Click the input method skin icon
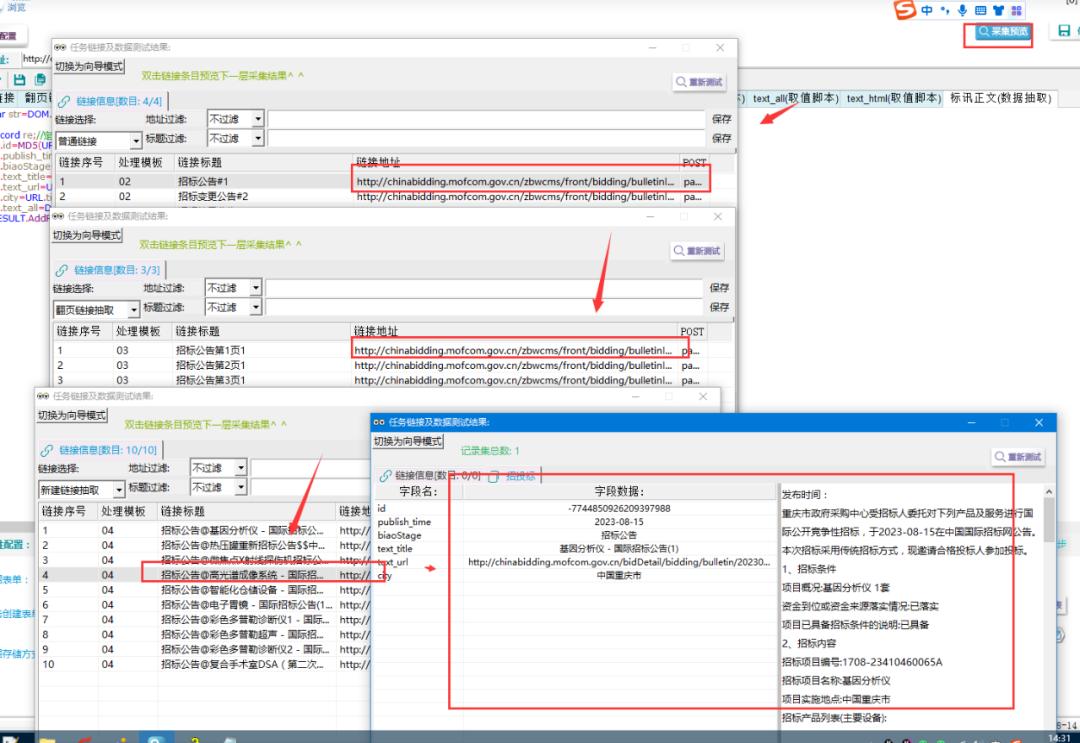The width and height of the screenshot is (1080, 743). pyautogui.click(x=998, y=9)
